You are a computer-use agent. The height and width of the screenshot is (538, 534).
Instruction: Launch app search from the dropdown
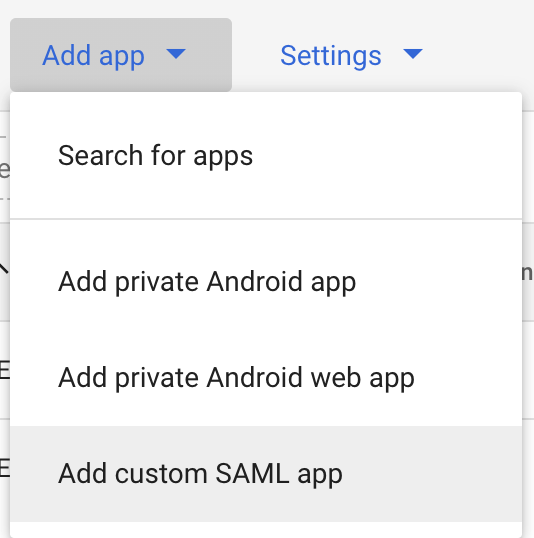pyautogui.click(x=266, y=155)
